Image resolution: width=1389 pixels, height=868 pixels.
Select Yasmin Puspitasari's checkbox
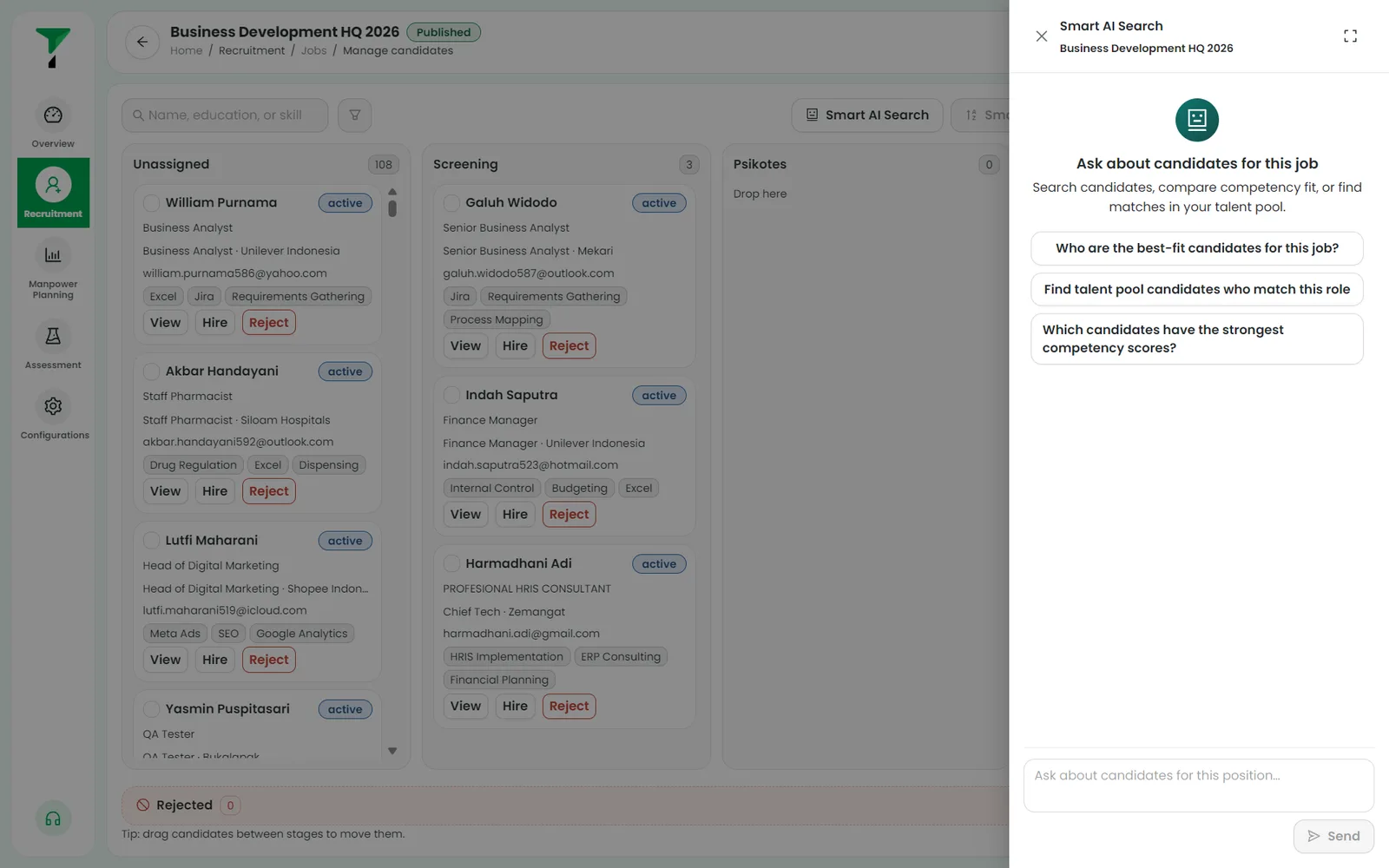(151, 709)
